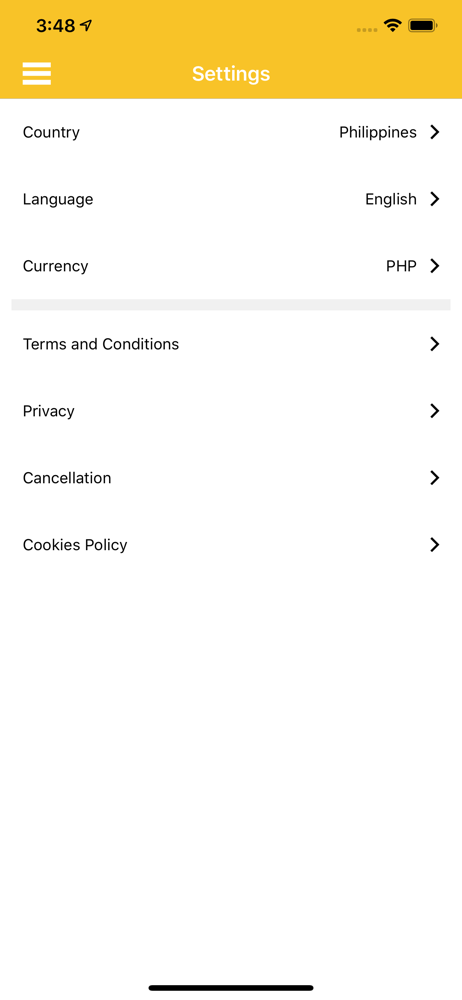Change the English language value

[391, 200]
